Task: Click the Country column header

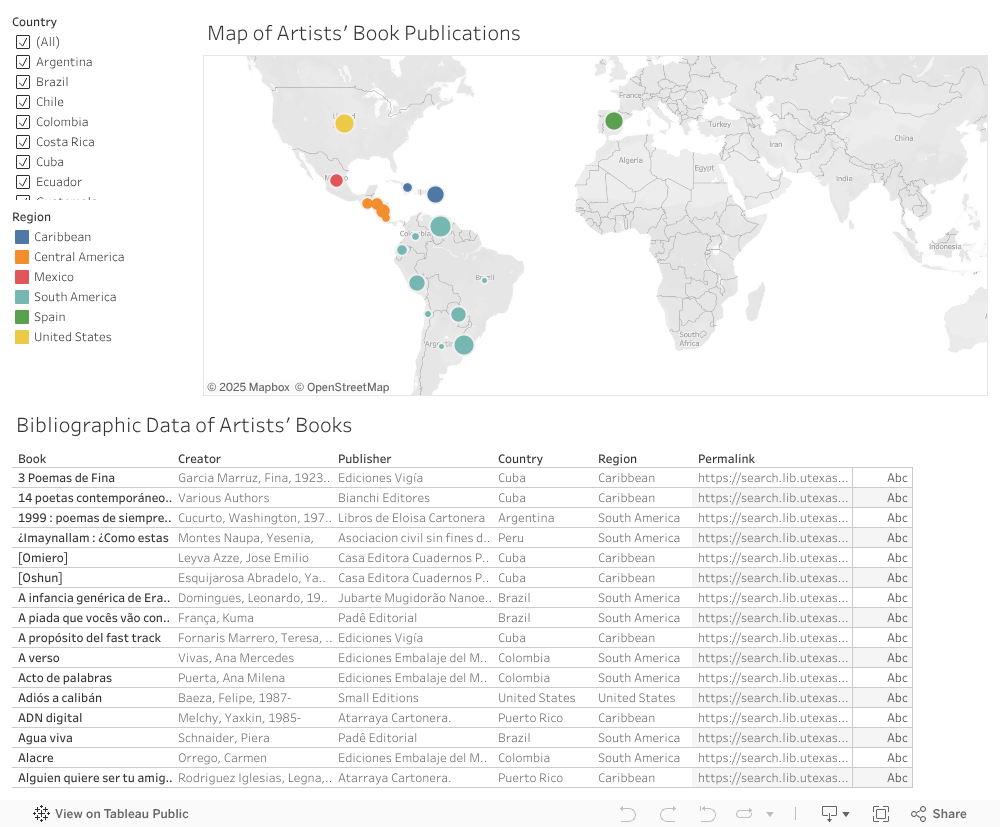Action: click(520, 459)
